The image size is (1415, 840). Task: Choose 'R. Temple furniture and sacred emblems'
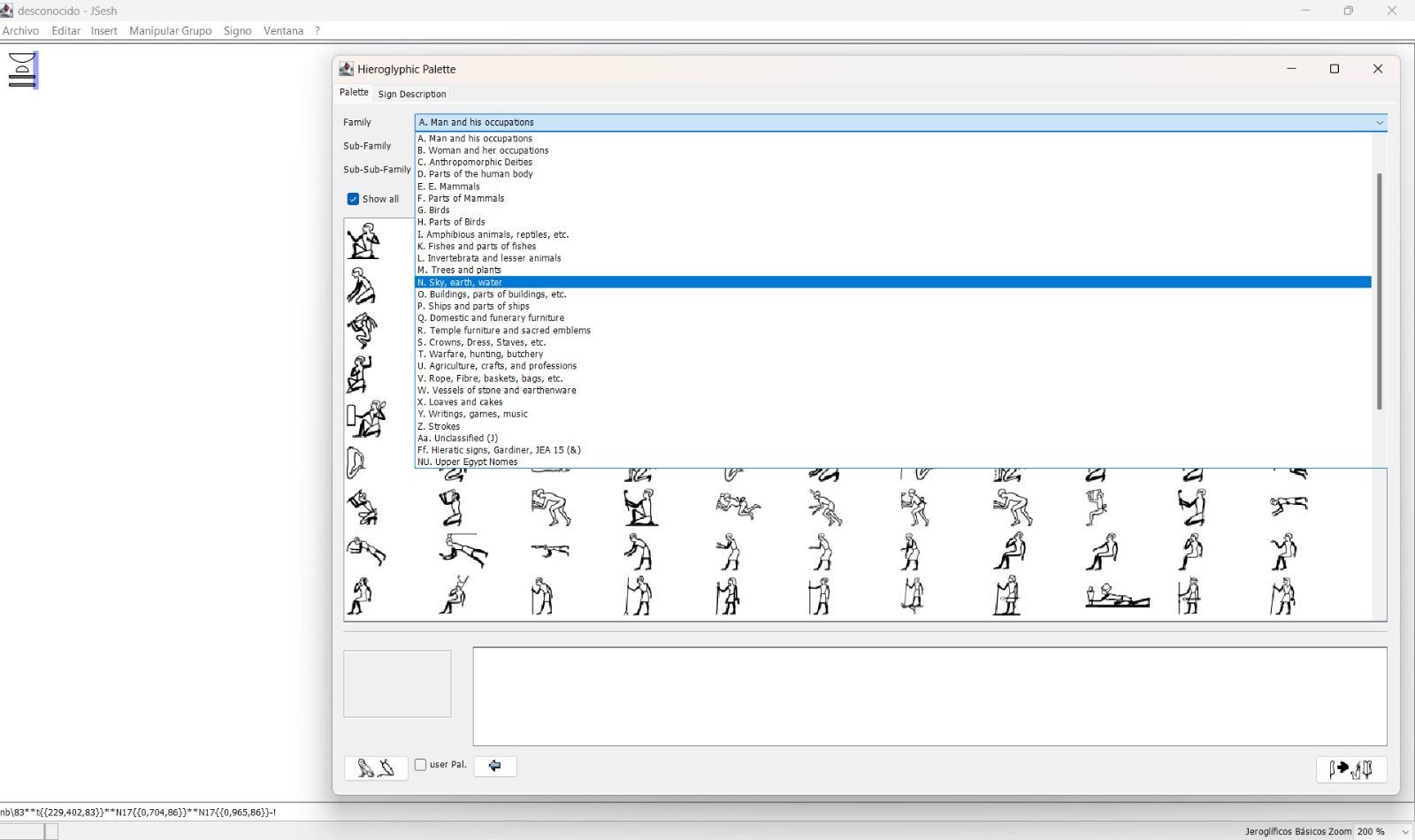coord(893,331)
